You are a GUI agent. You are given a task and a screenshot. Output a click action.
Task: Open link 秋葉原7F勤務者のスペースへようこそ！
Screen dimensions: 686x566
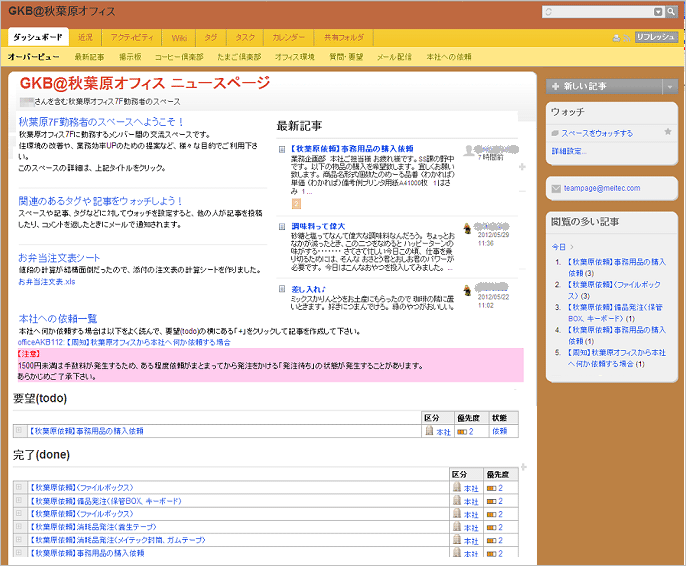(102, 122)
